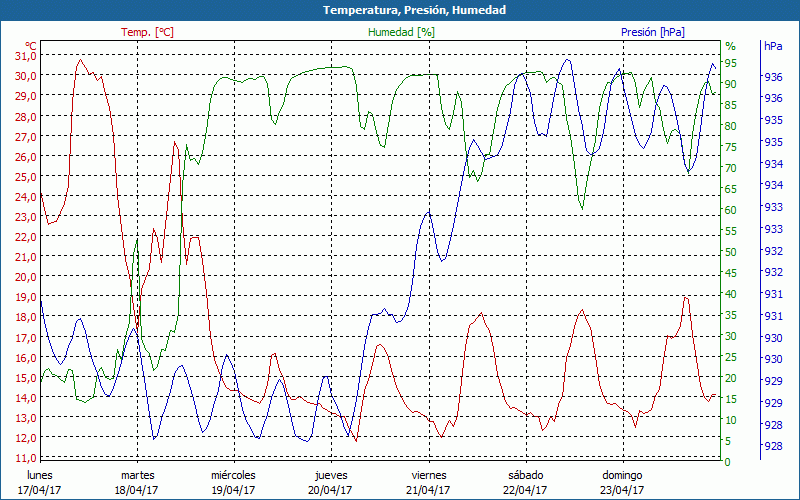Viewport: 800px width, 500px height.
Task: Choose the miércoles day label
Action: (x=233, y=475)
